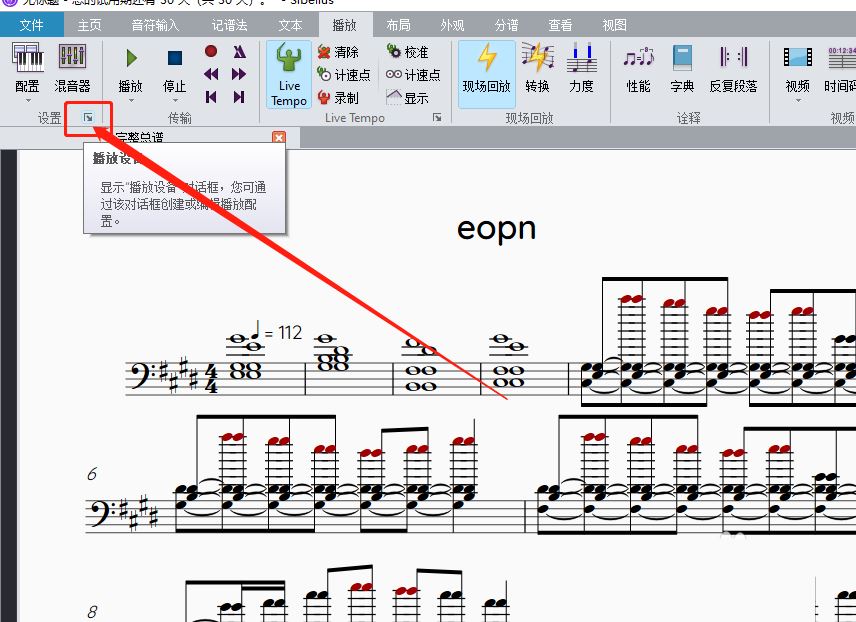Image resolution: width=856 pixels, height=622 pixels.
Task: Open the 混音器 mixer
Action: click(x=72, y=68)
